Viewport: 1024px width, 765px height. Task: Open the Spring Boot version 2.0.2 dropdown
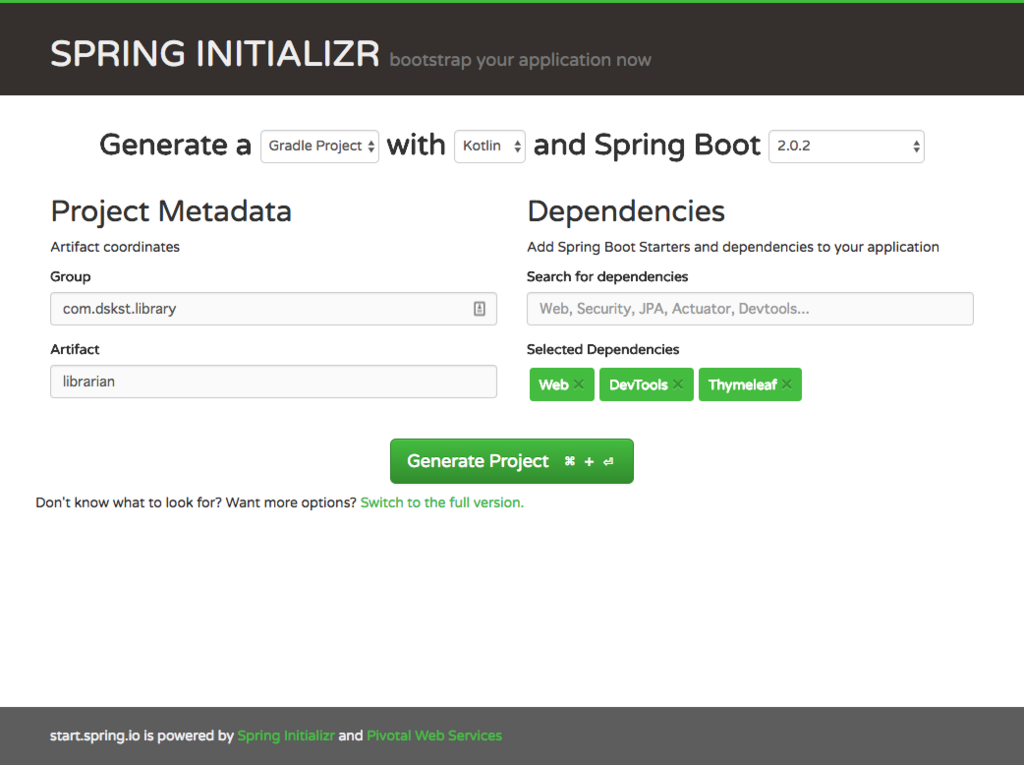[x=846, y=146]
